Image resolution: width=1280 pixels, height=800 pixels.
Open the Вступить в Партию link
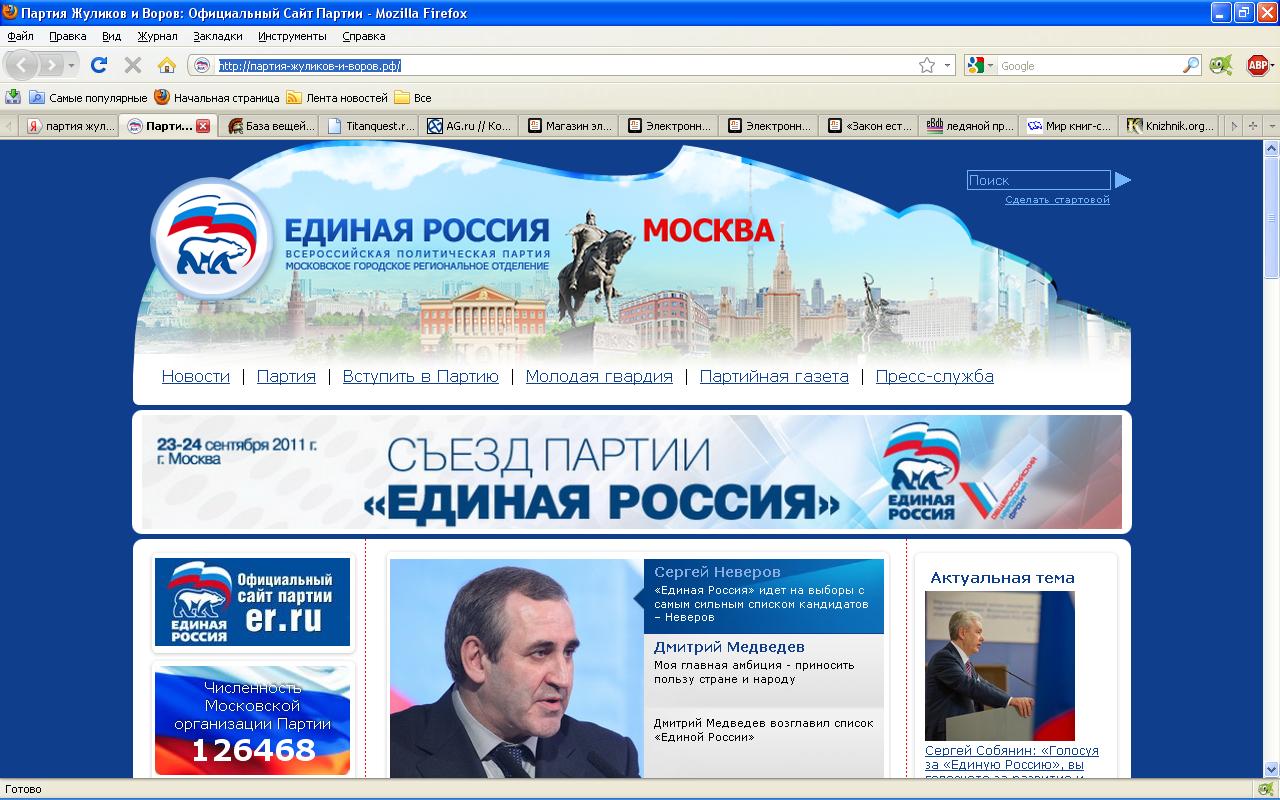pos(421,377)
